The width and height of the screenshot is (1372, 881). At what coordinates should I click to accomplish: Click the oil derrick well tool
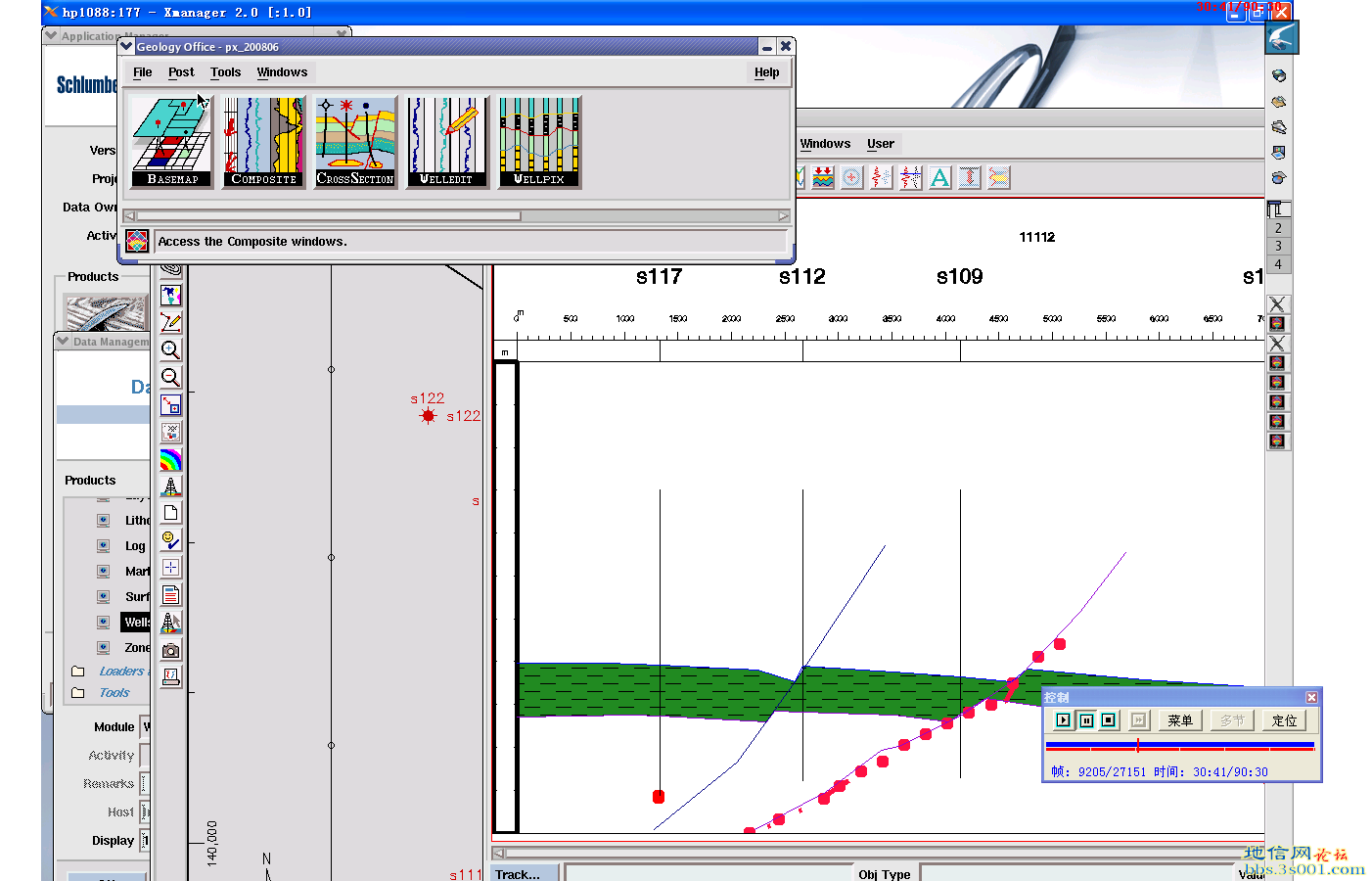coord(170,487)
